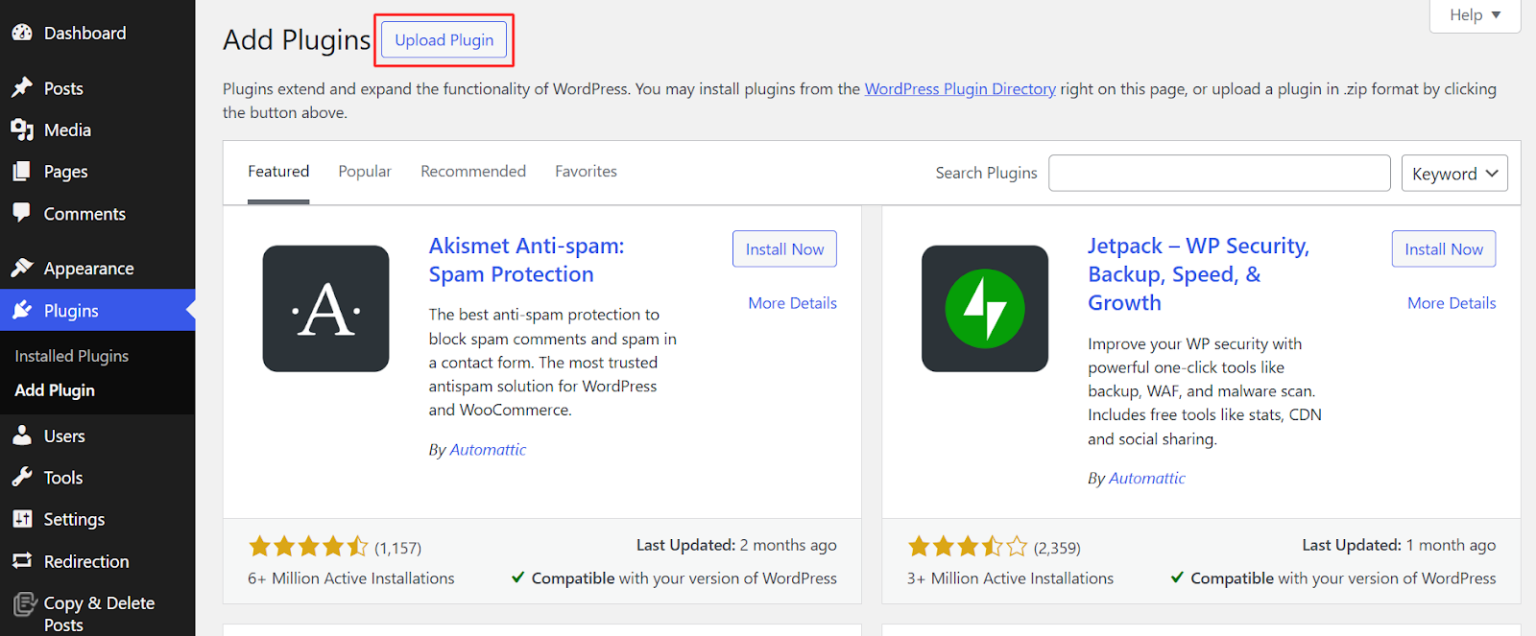1536x636 pixels.
Task: Open the Favorites tab
Action: [x=585, y=171]
